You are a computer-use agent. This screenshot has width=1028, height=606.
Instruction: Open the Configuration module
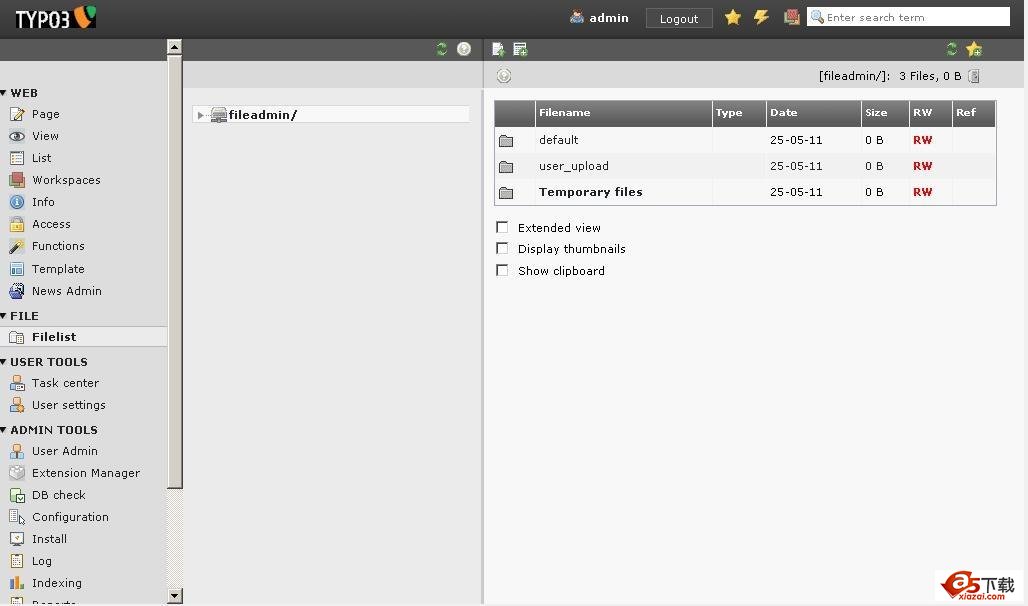click(70, 517)
